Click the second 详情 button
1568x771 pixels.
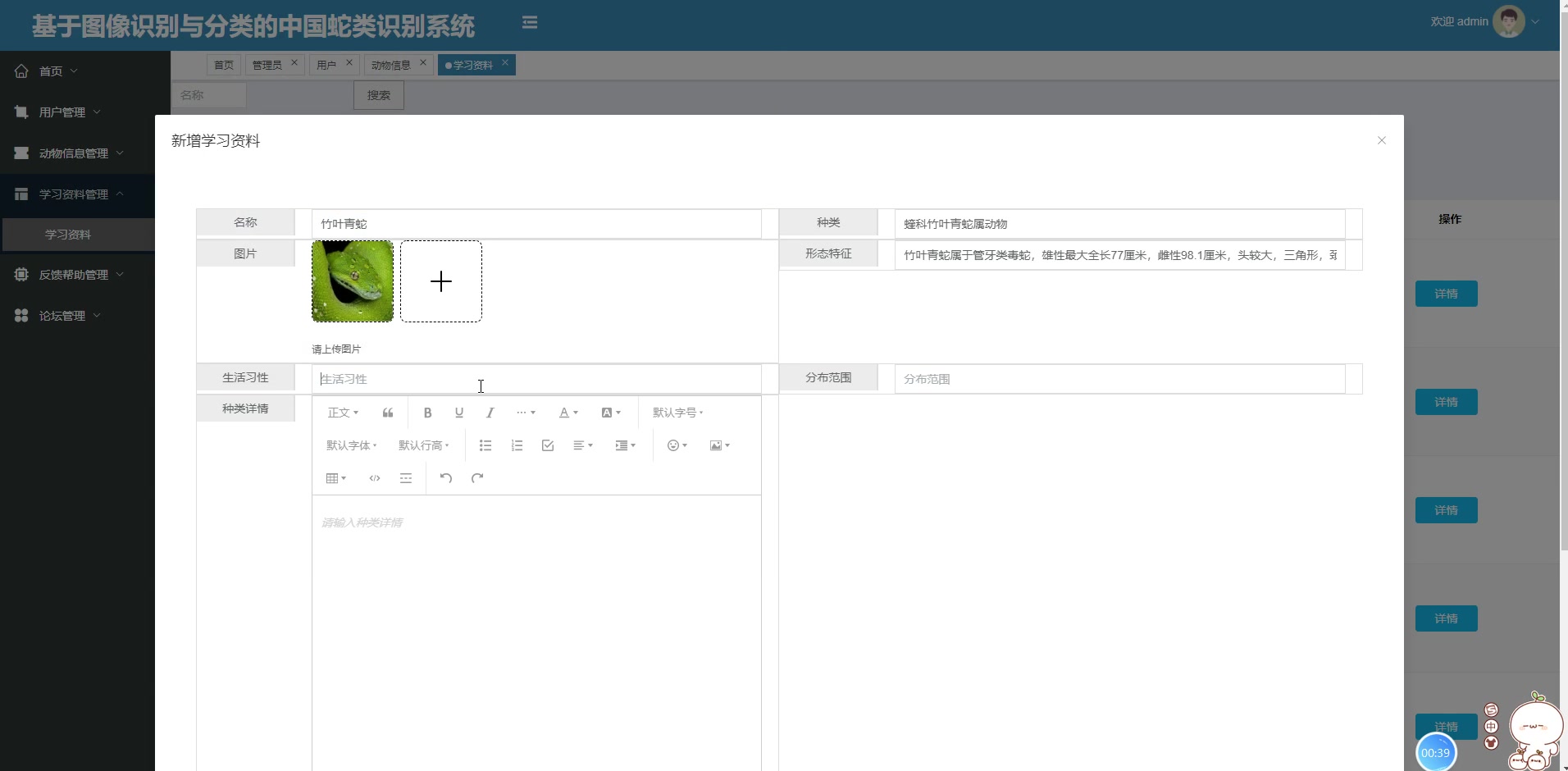[x=1446, y=402]
